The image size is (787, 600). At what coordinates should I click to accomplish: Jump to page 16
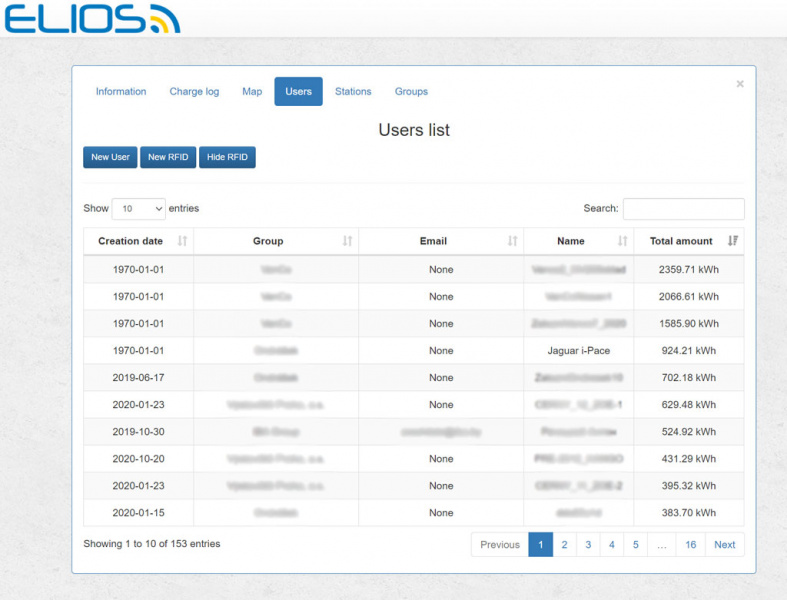point(691,545)
